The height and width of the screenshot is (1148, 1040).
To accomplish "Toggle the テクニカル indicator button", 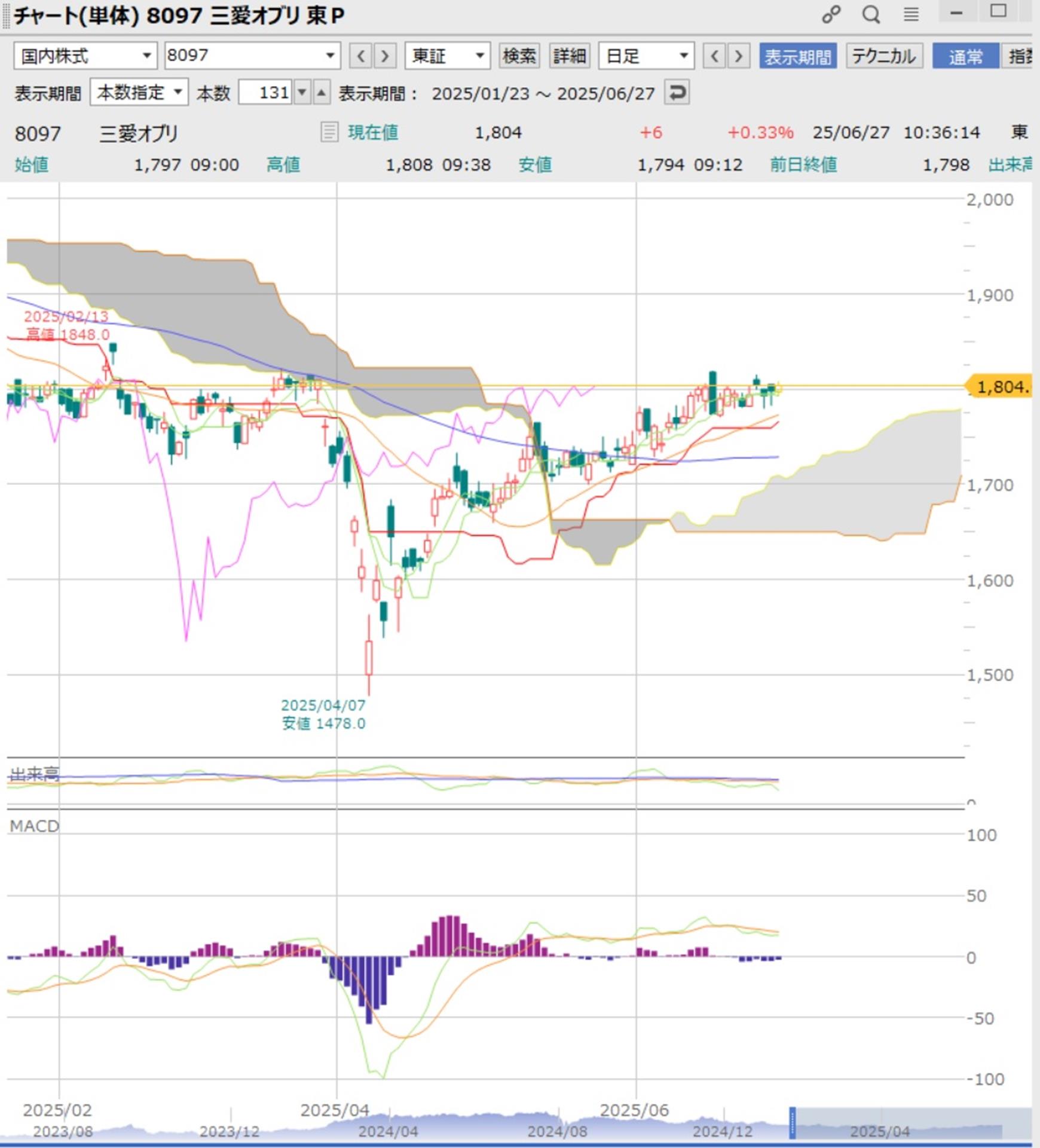I will pyautogui.click(x=883, y=56).
